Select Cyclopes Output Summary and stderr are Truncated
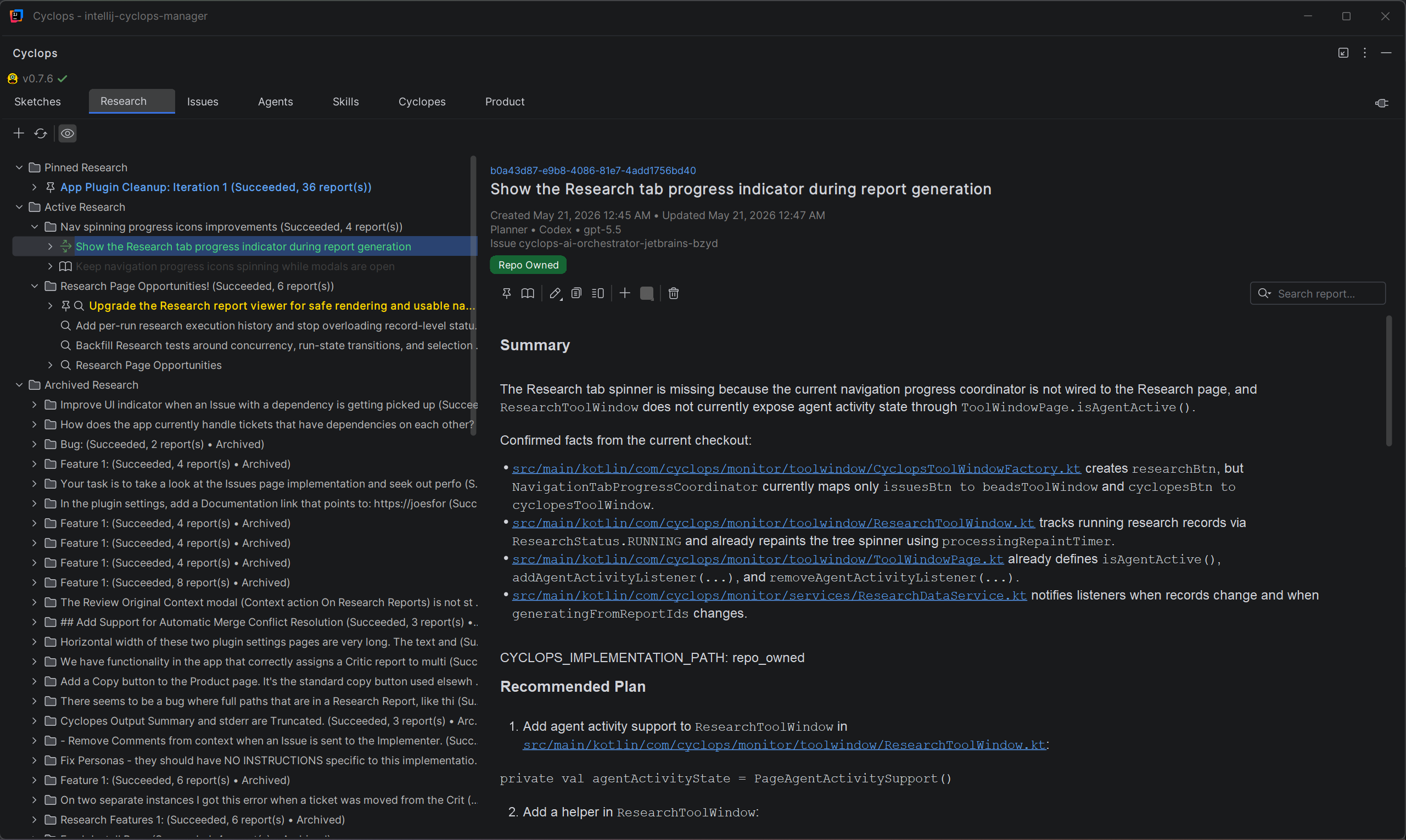Screen dimensions: 1406x840 tap(268, 720)
